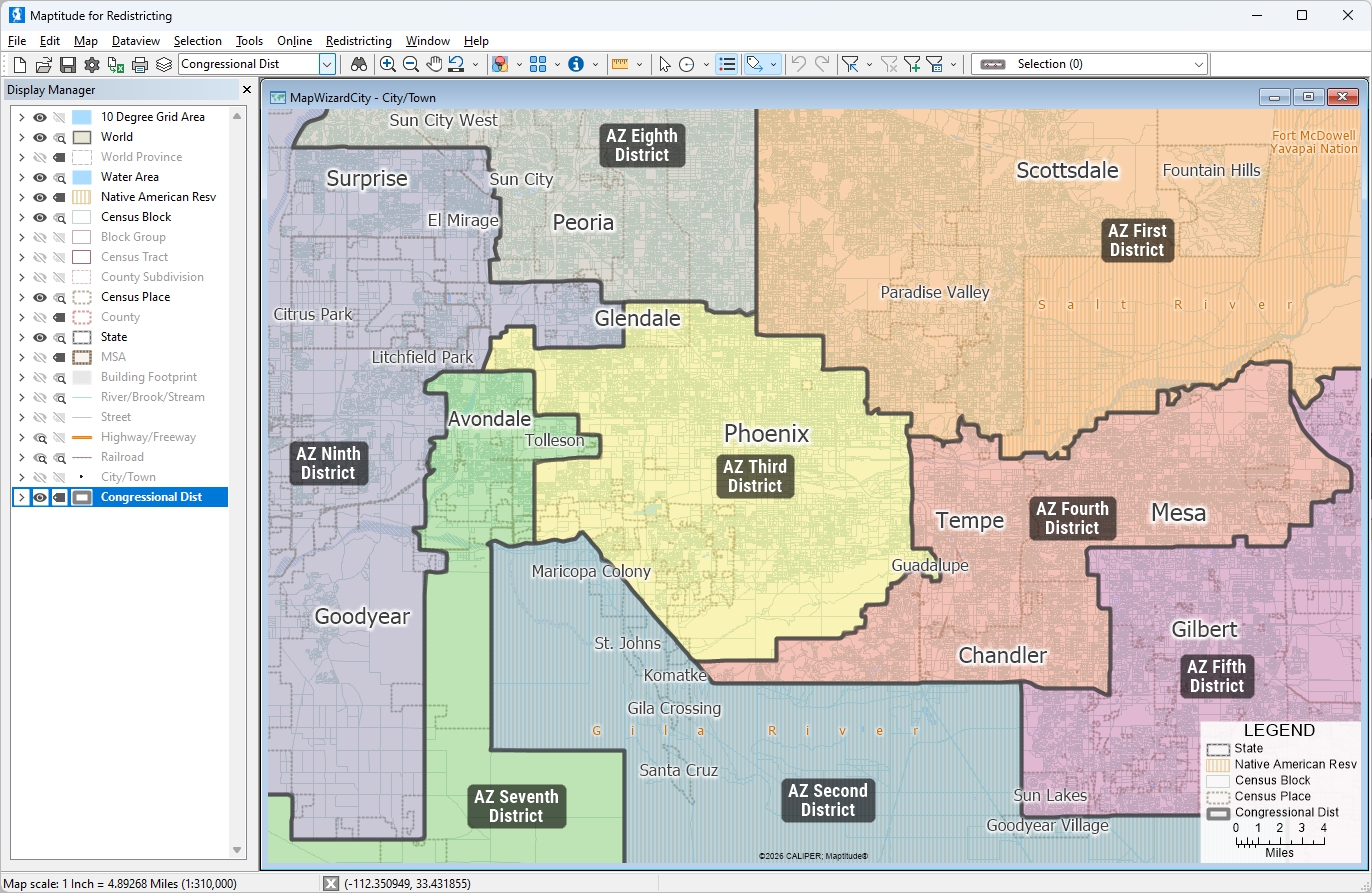Toggle labels tag for MSA layer
The width and height of the screenshot is (1372, 893).
[x=59, y=357]
